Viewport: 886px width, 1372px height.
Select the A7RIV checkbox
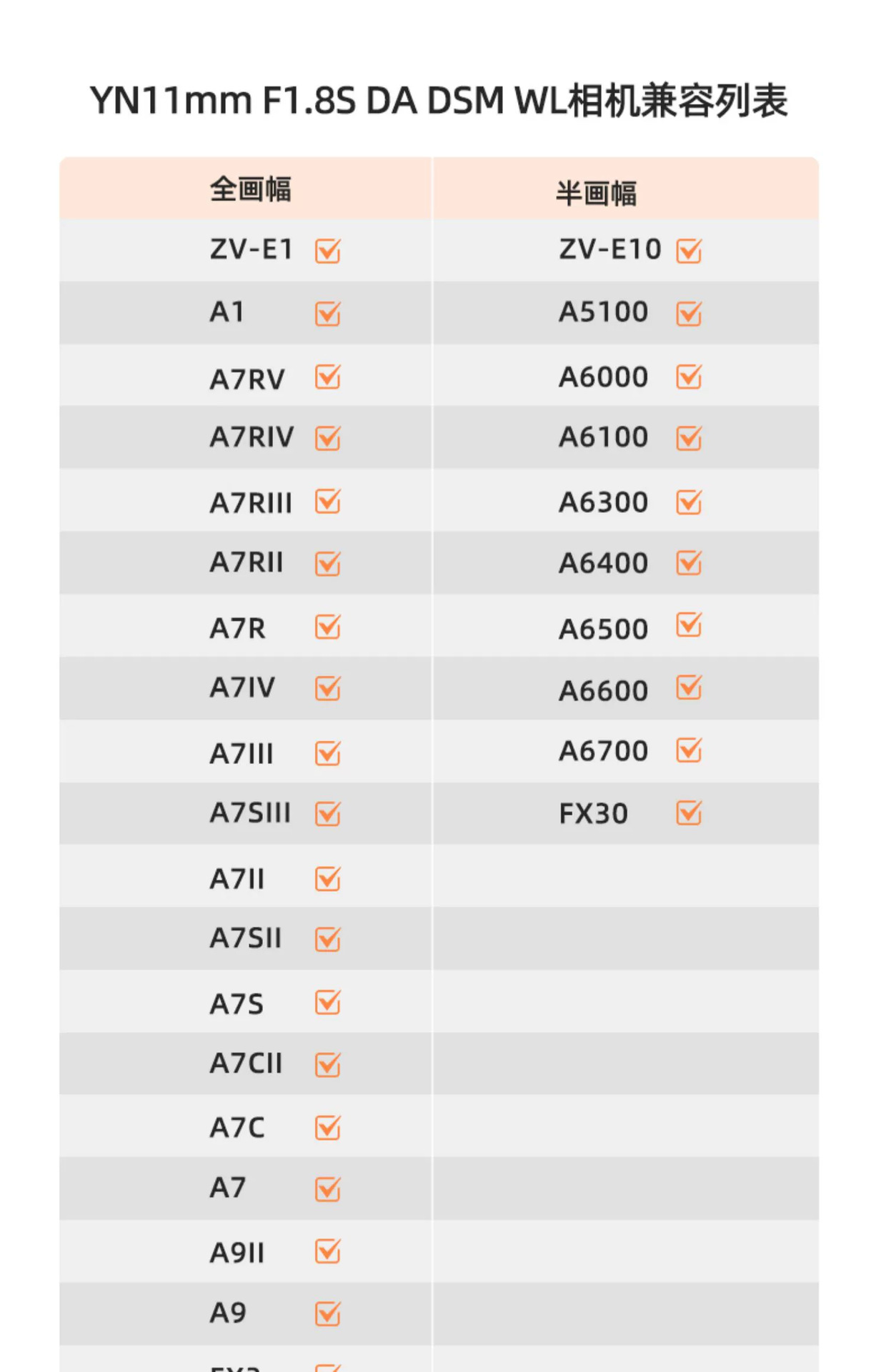click(x=328, y=438)
